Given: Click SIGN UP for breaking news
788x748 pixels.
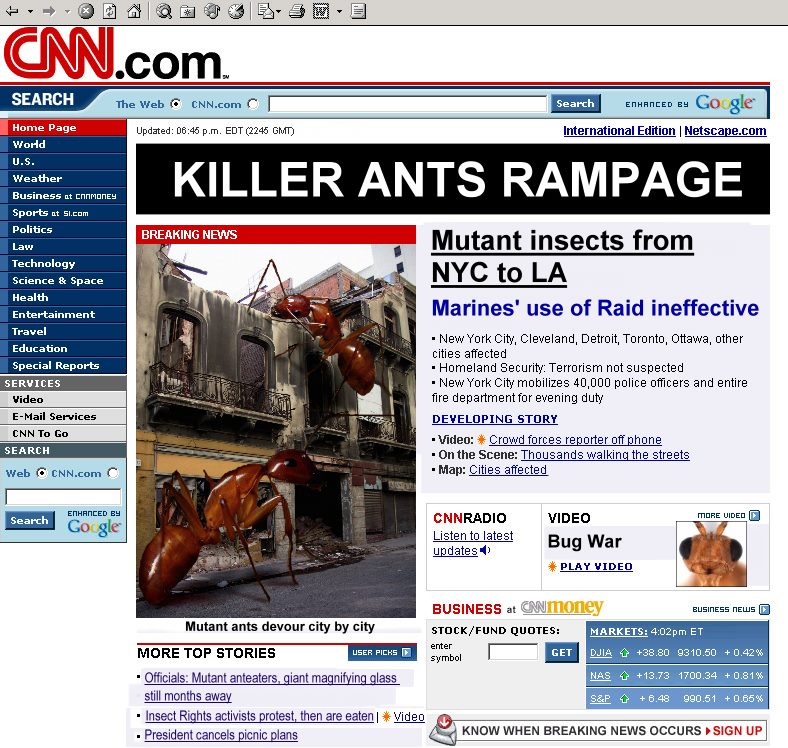Looking at the screenshot, I should tap(737, 730).
